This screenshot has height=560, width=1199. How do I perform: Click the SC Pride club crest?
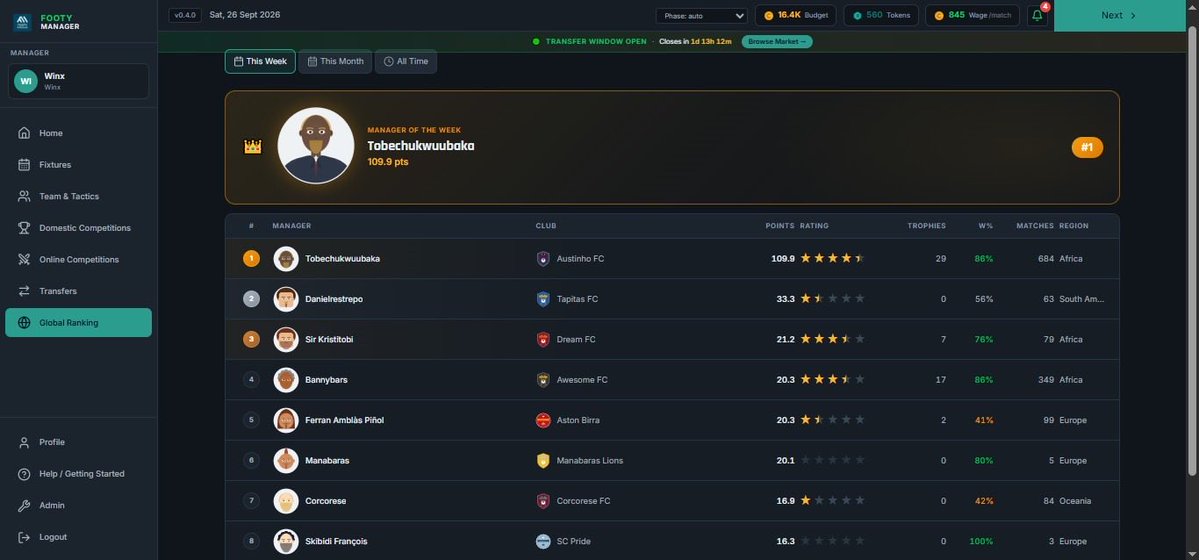click(x=543, y=541)
